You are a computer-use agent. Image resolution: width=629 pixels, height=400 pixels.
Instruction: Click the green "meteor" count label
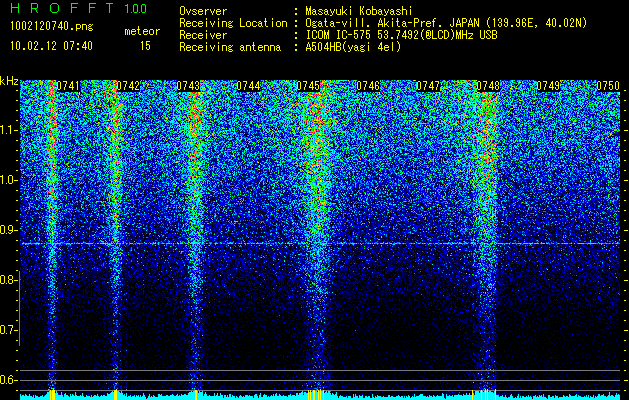tap(142, 31)
